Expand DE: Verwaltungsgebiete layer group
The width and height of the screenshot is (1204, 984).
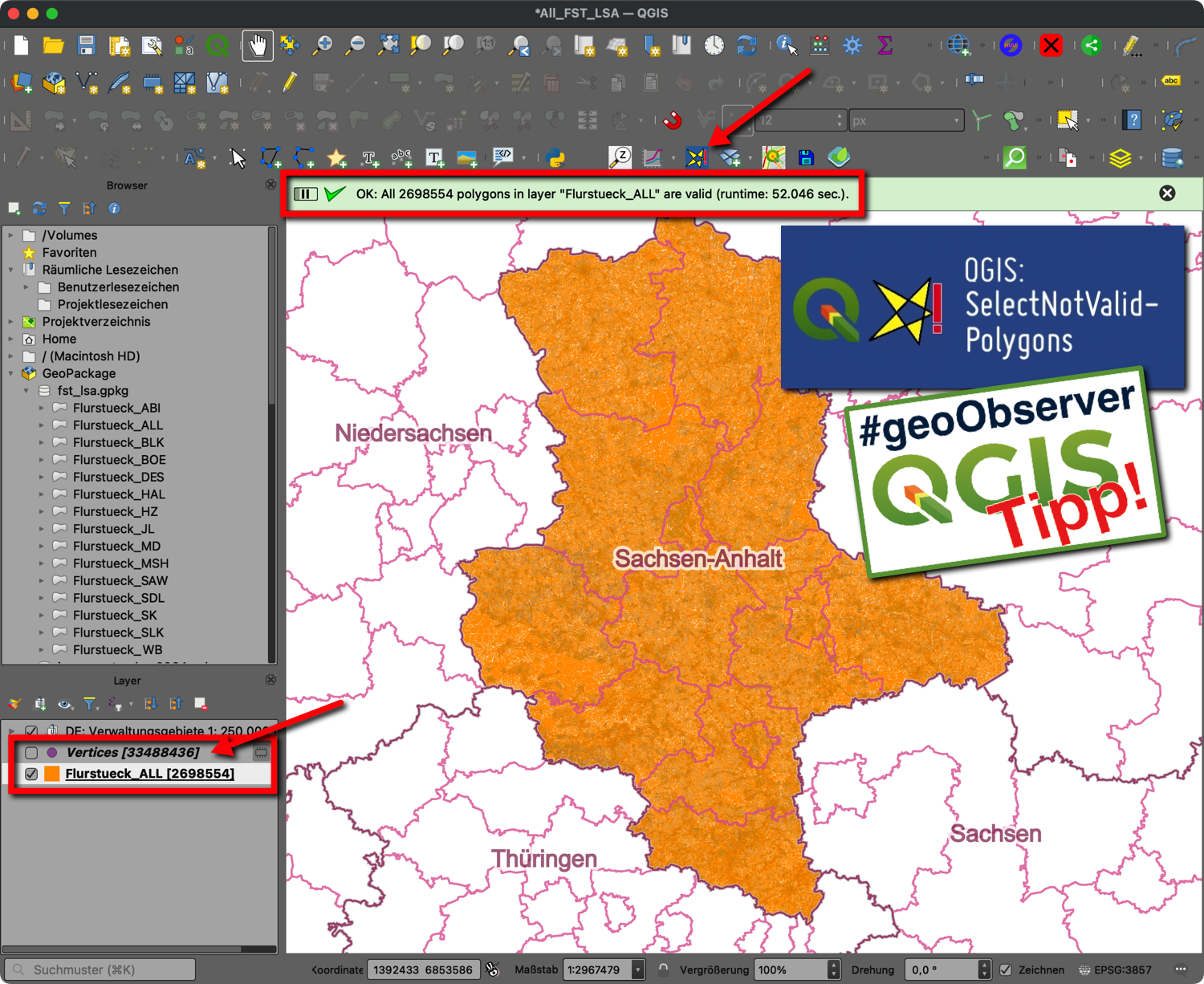click(11, 731)
